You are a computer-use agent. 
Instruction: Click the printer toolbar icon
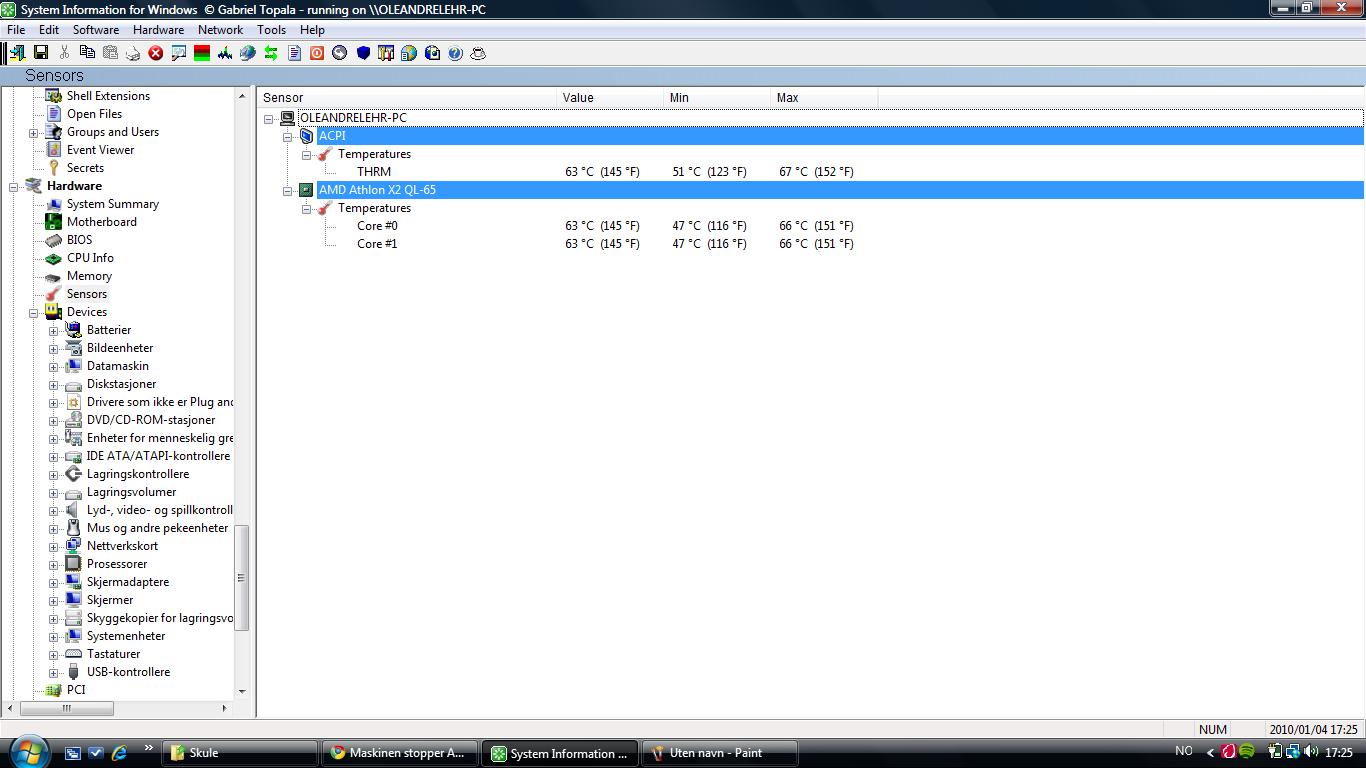(x=133, y=53)
